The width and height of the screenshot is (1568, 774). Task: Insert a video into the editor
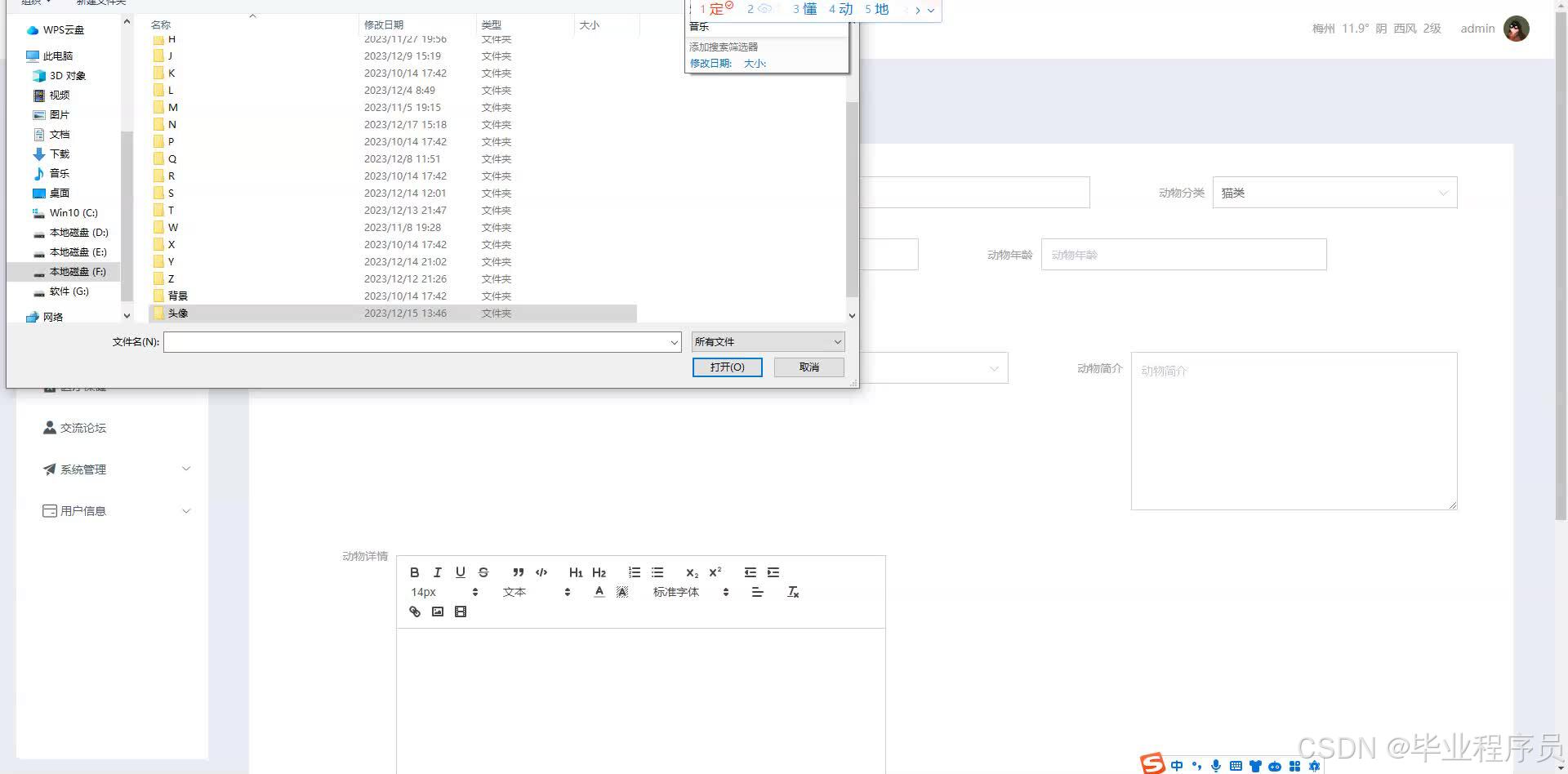(460, 612)
